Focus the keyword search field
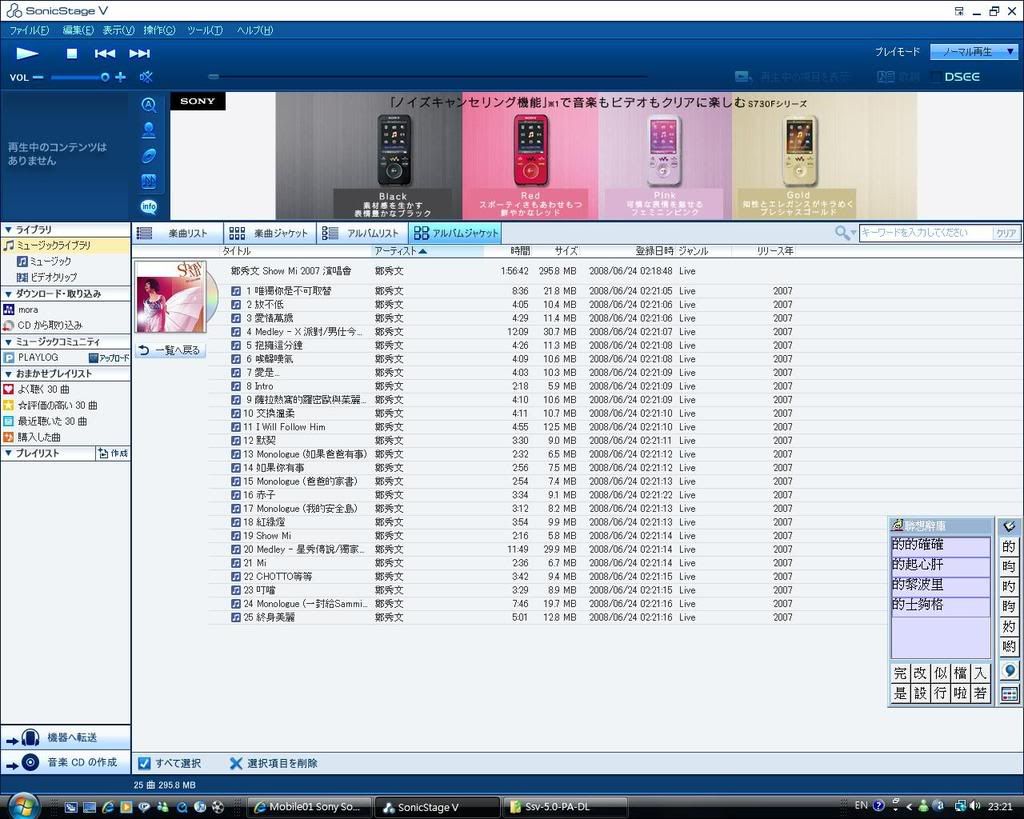 tap(925, 233)
